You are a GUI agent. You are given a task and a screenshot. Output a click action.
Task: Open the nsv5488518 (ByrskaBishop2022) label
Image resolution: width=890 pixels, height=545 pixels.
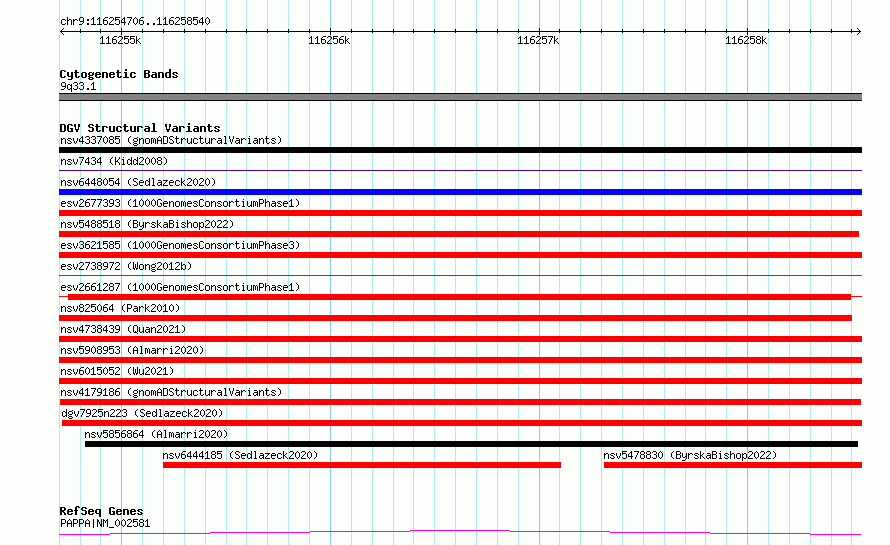[x=147, y=224]
